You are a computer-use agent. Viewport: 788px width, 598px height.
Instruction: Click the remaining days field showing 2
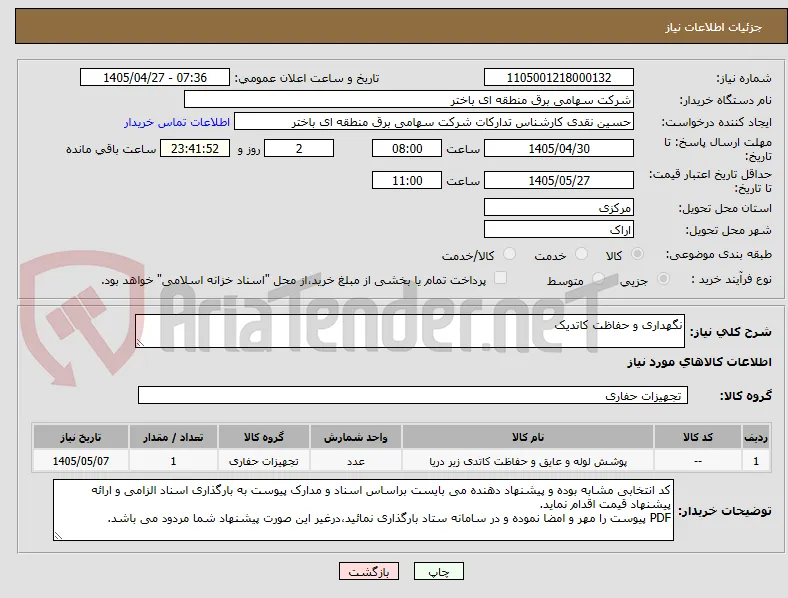pyautogui.click(x=299, y=148)
